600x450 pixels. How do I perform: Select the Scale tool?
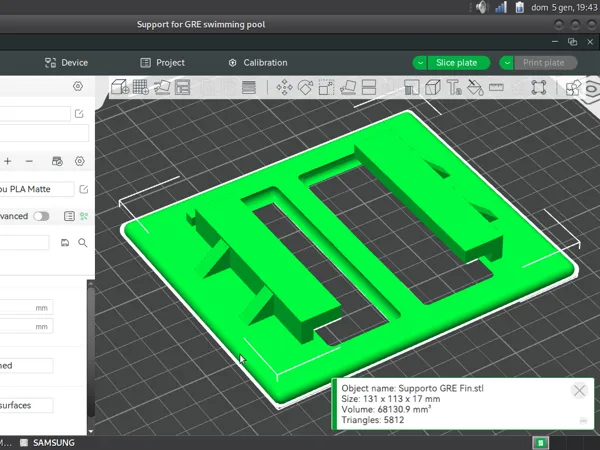326,87
